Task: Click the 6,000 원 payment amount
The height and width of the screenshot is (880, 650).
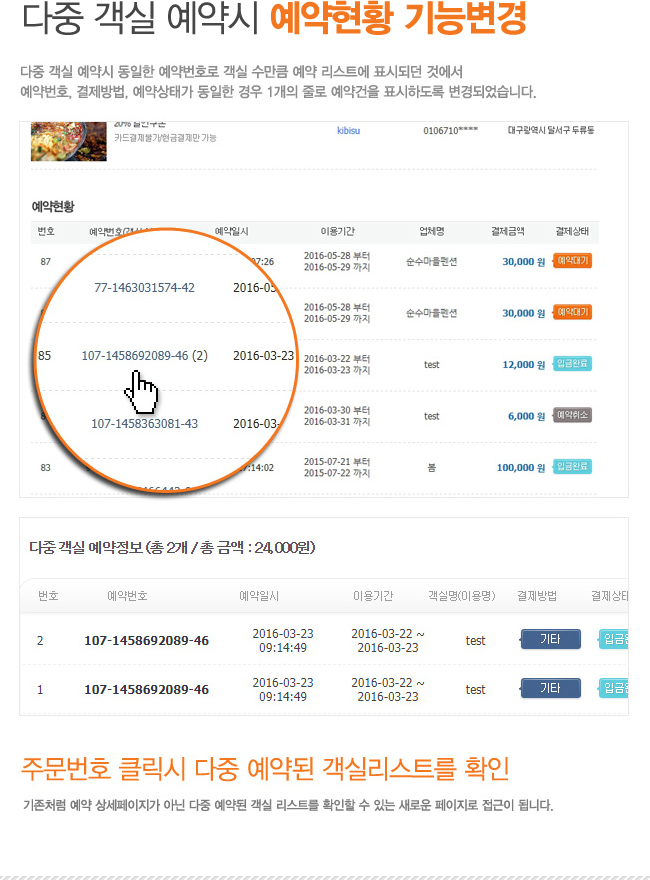Action: (x=527, y=416)
